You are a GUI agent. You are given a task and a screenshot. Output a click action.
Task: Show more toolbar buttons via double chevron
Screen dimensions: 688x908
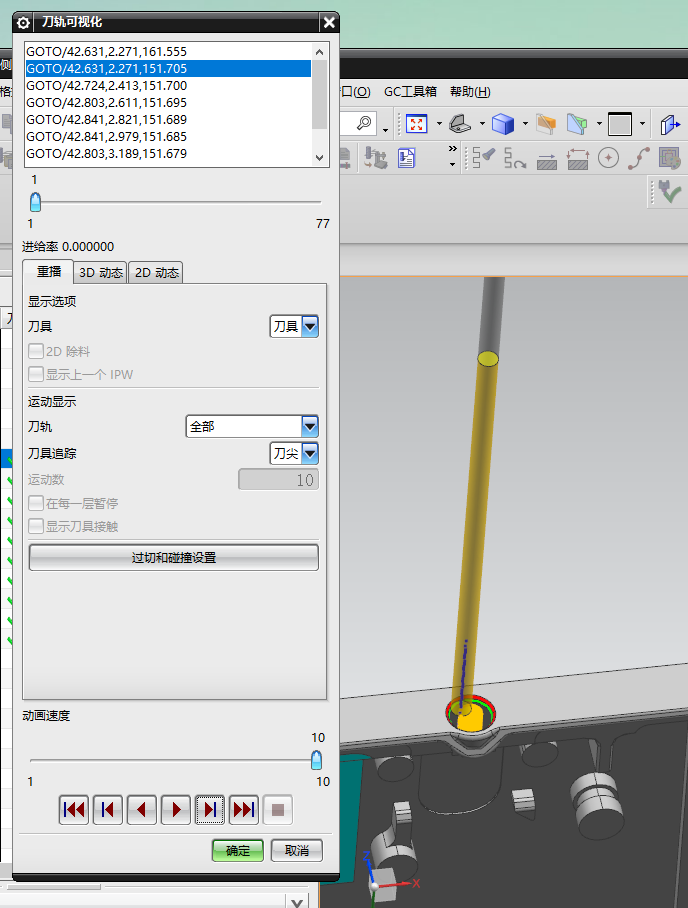452,156
